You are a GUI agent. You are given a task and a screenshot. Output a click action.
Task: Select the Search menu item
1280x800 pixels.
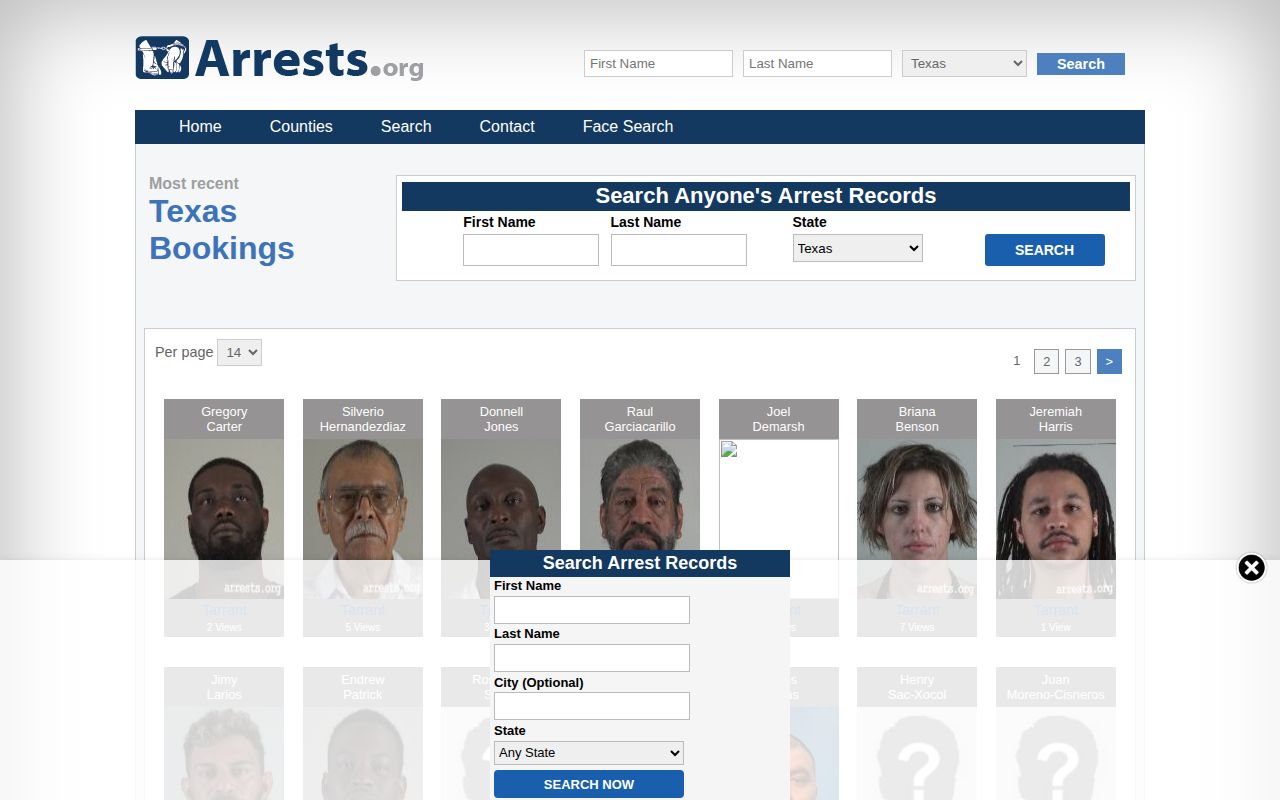click(406, 126)
